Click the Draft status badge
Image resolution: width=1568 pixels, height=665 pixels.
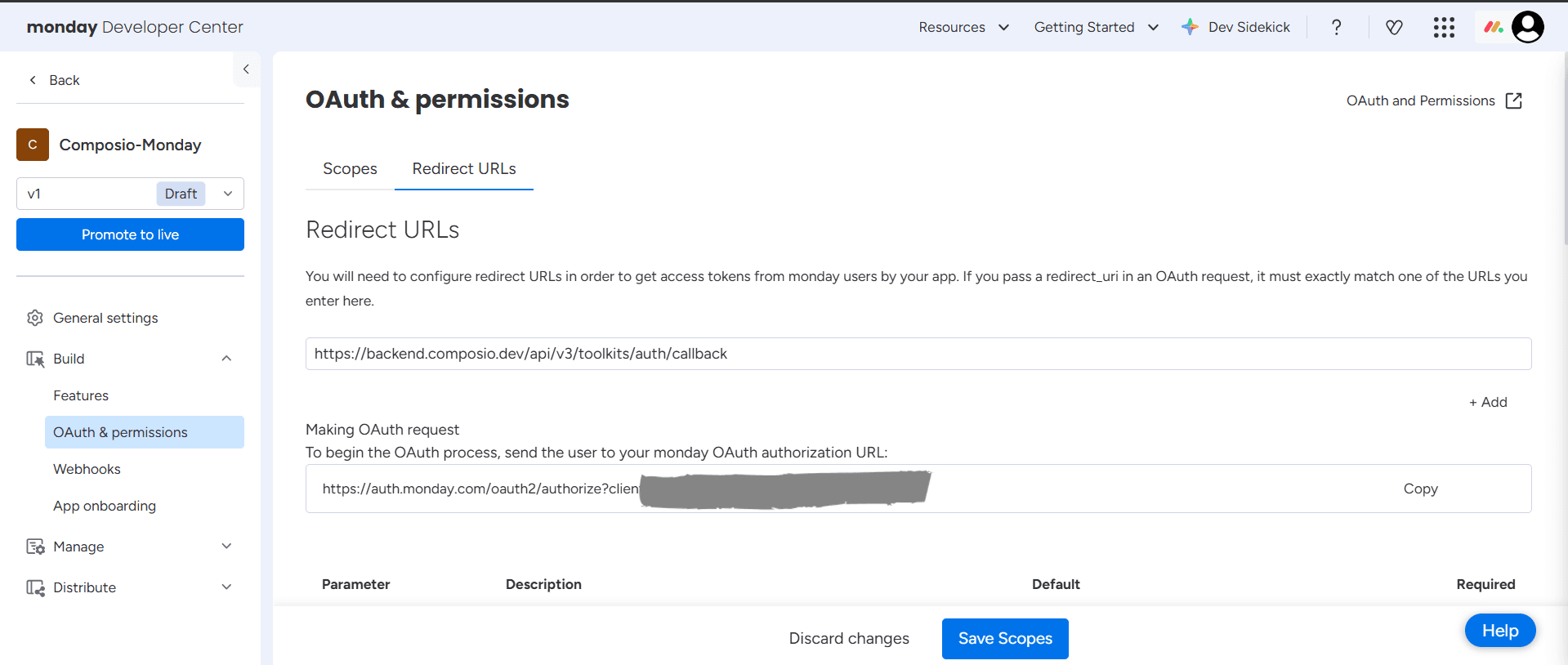pyautogui.click(x=181, y=194)
